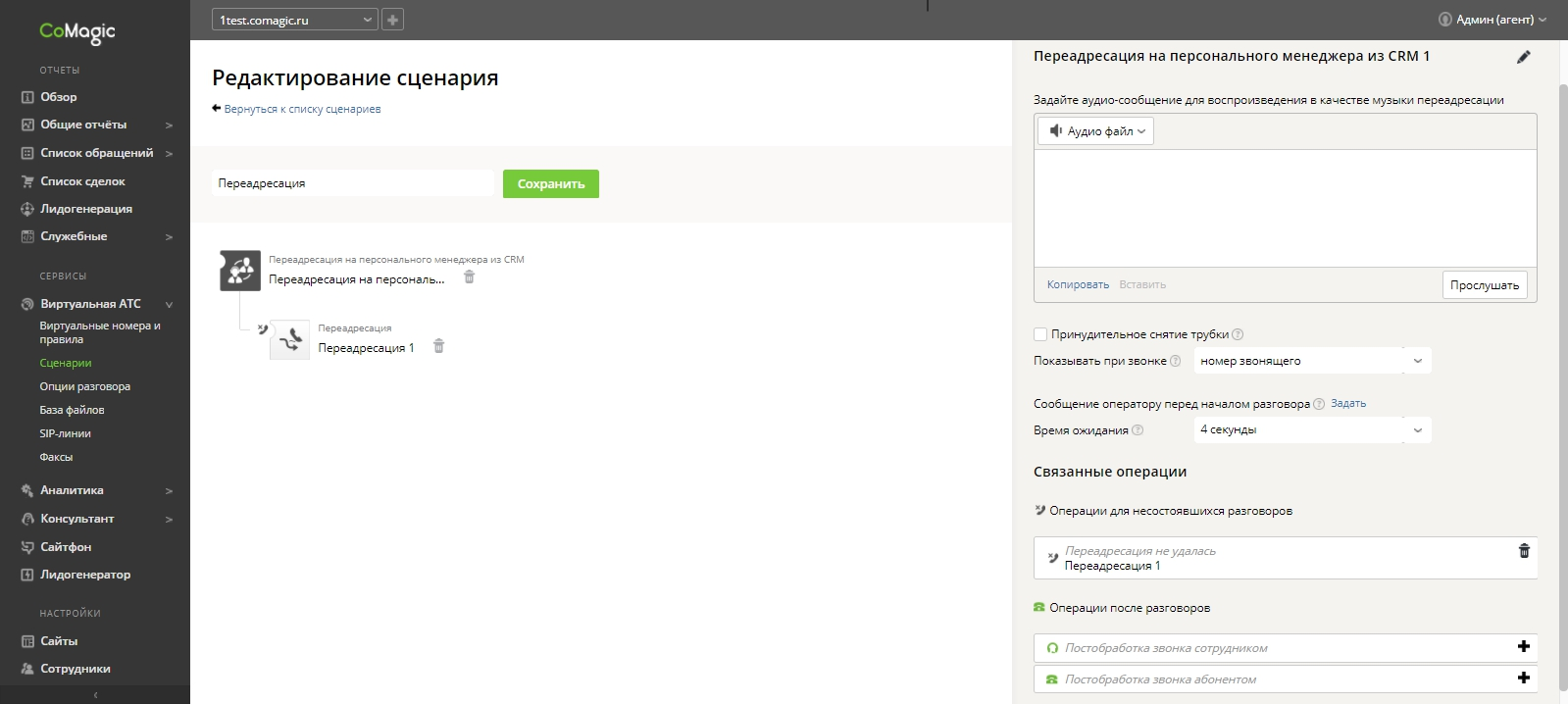
Task: Click the Прослушать button
Action: coord(1485,285)
